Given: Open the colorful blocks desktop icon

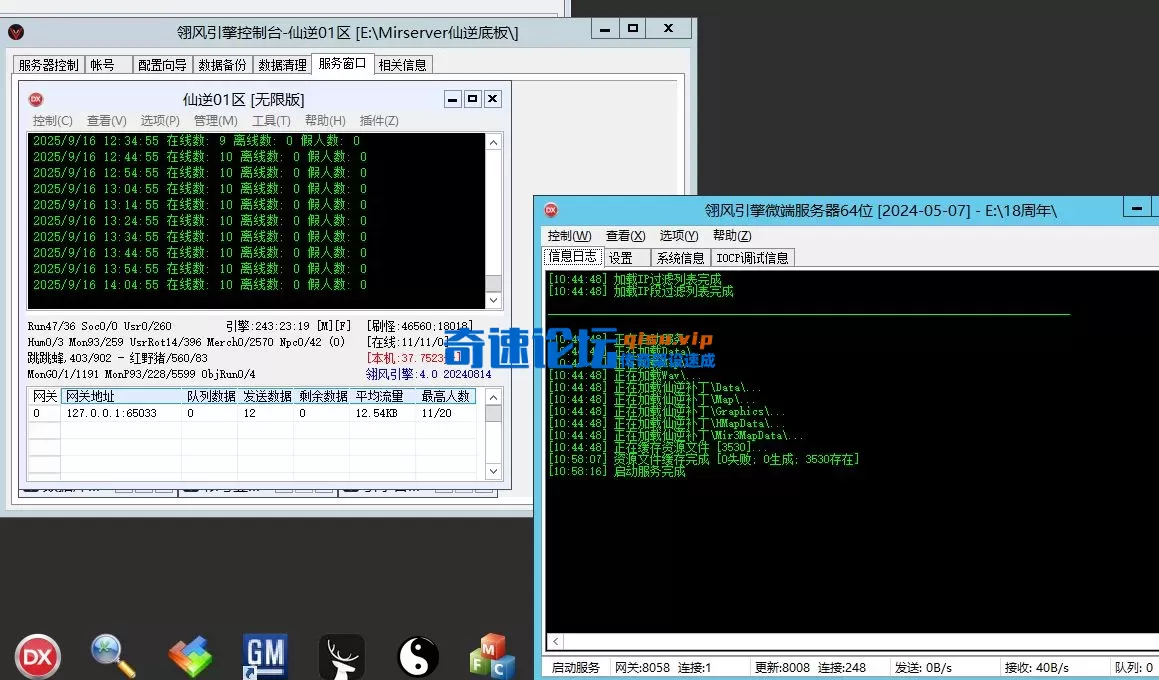Looking at the screenshot, I should [190, 656].
